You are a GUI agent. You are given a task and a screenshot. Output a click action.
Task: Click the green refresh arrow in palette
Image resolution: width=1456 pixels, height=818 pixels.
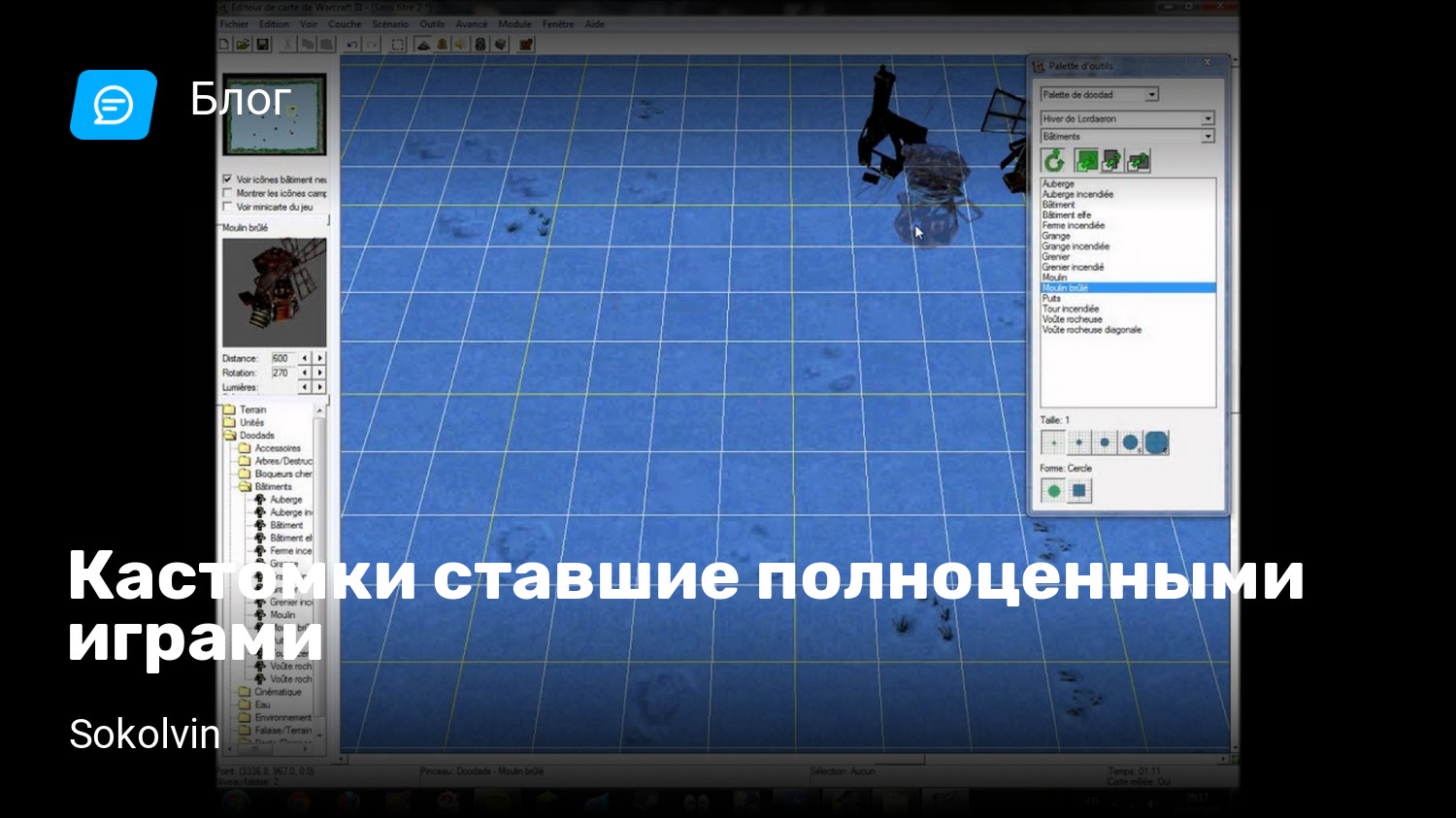[1053, 160]
